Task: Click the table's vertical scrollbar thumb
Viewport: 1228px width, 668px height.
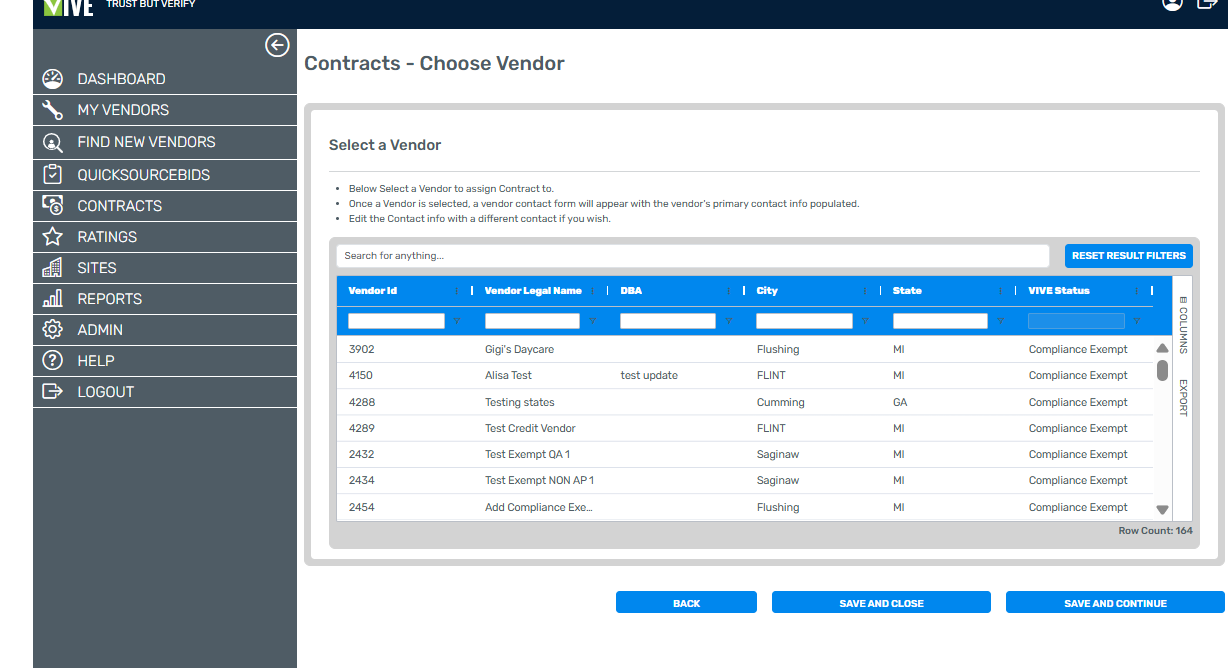Action: click(1162, 370)
